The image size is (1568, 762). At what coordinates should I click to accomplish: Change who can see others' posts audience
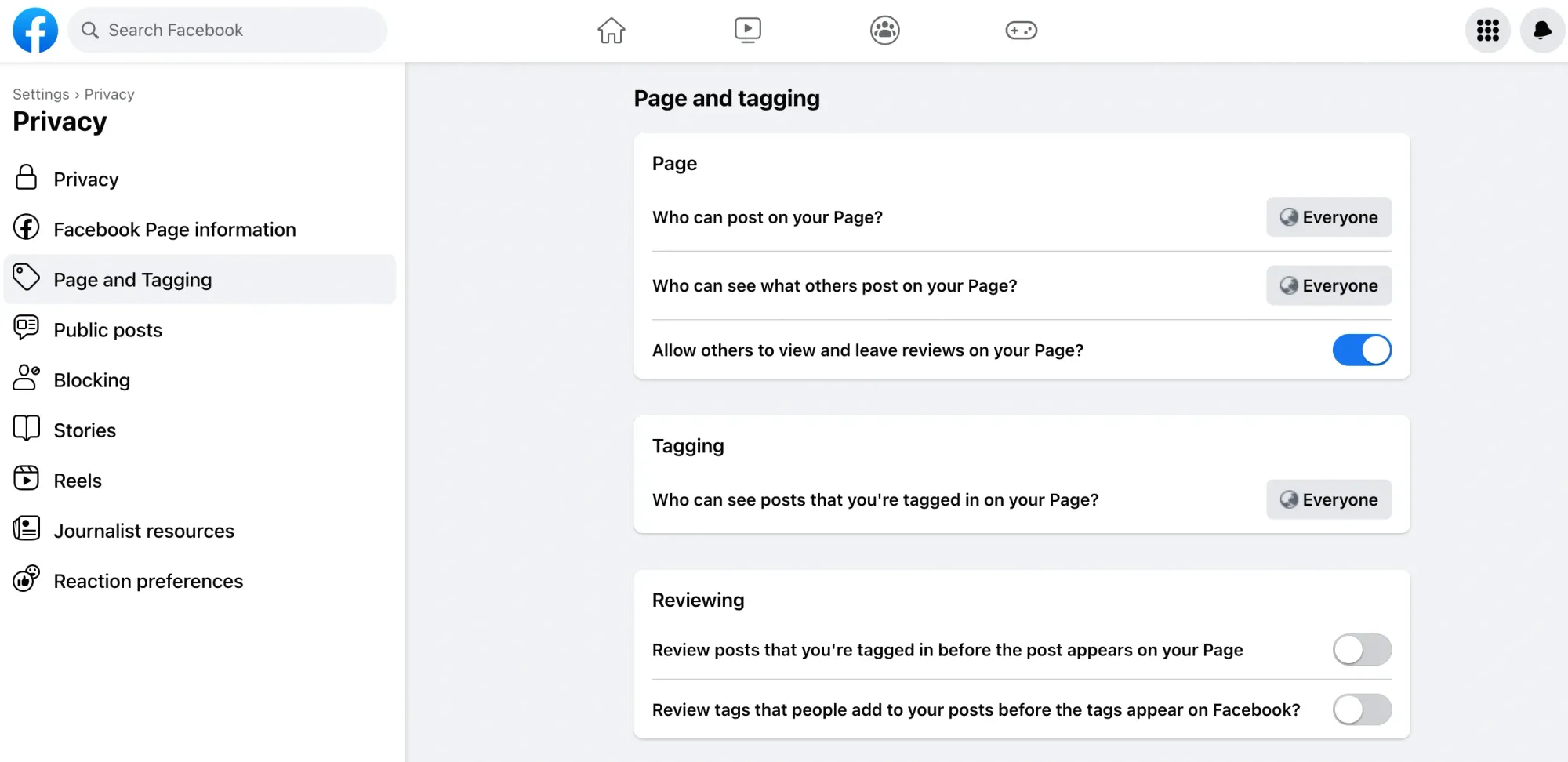tap(1328, 286)
